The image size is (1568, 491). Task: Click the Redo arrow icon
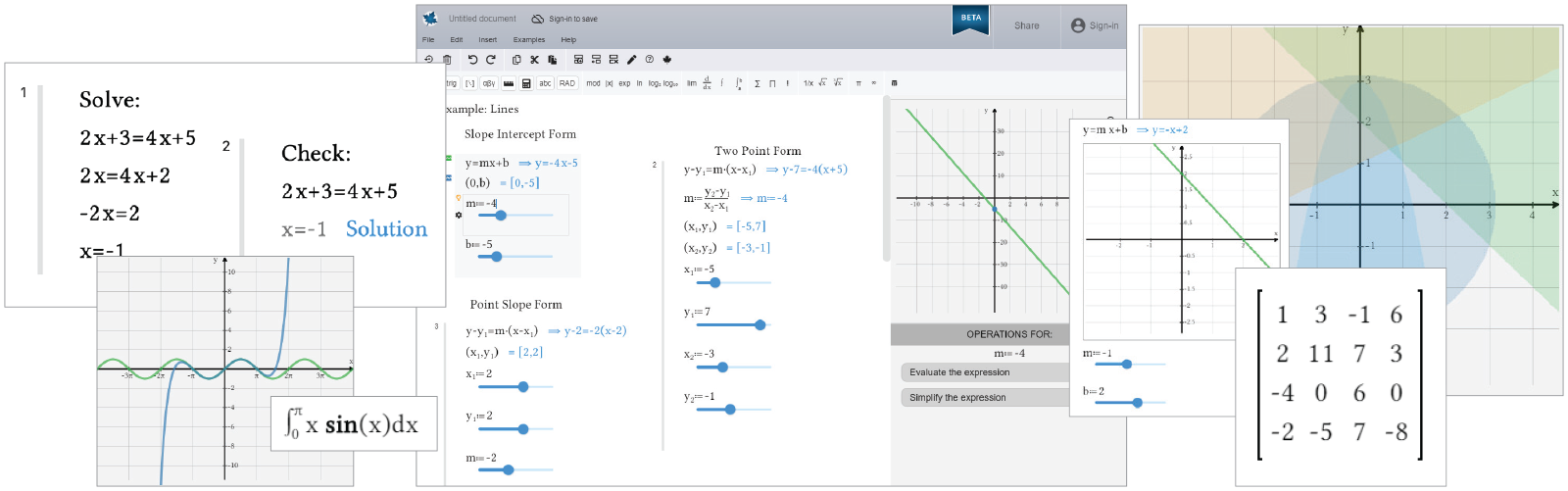(x=491, y=60)
